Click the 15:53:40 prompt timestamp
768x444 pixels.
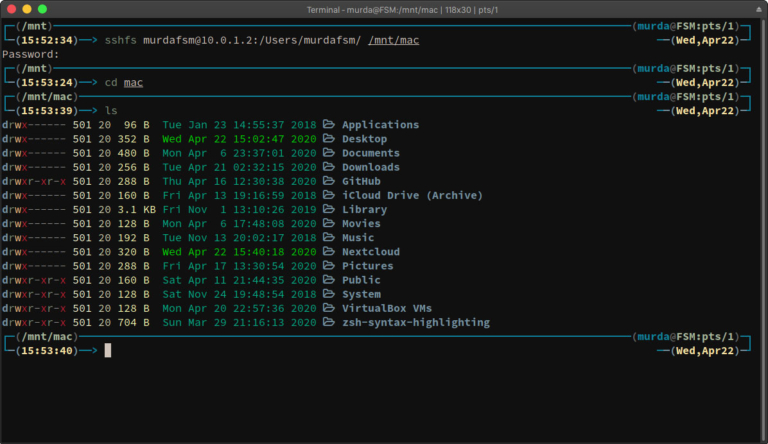[x=47, y=350]
